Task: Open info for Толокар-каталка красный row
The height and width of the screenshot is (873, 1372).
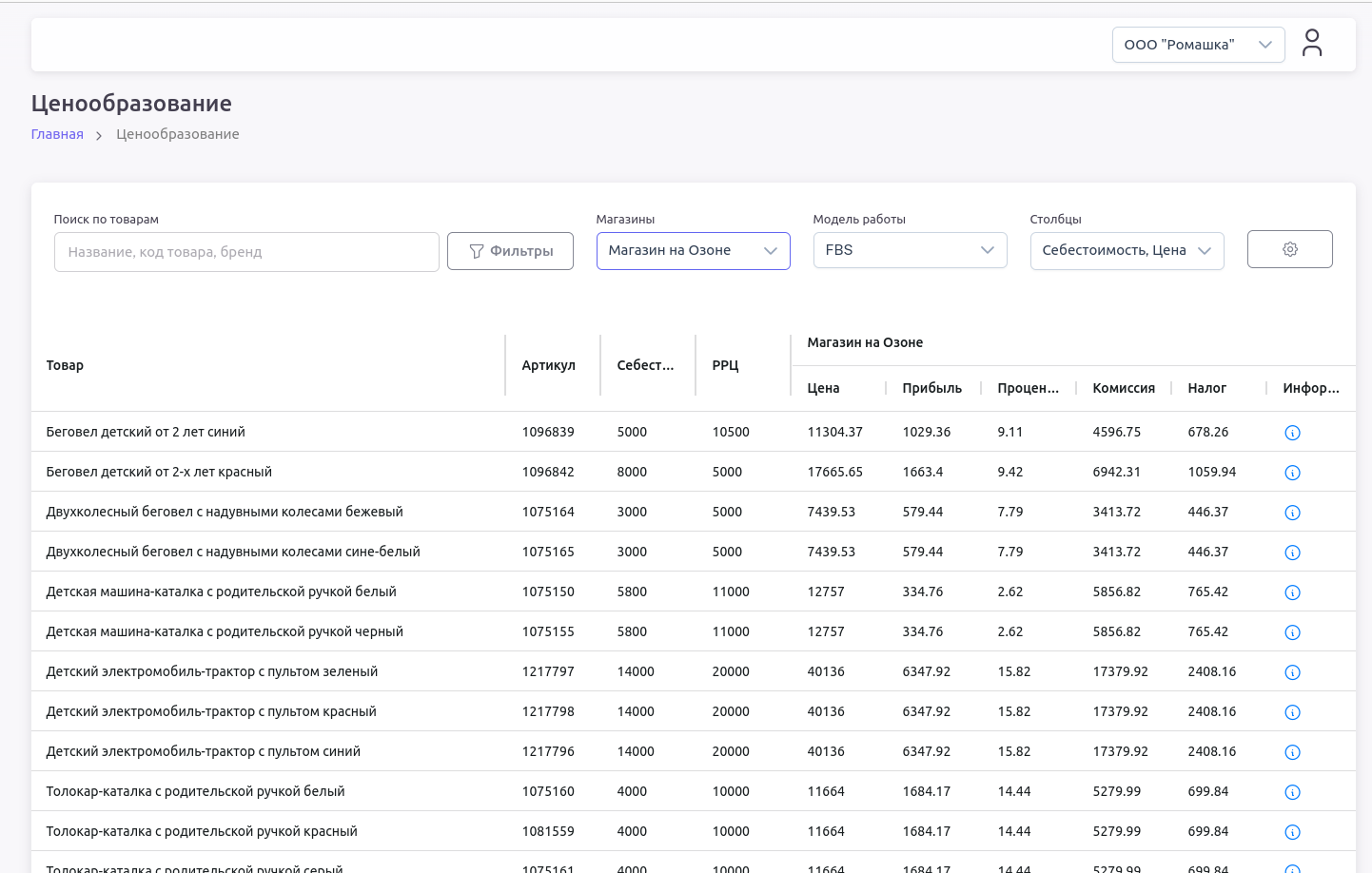Action: coord(1292,832)
